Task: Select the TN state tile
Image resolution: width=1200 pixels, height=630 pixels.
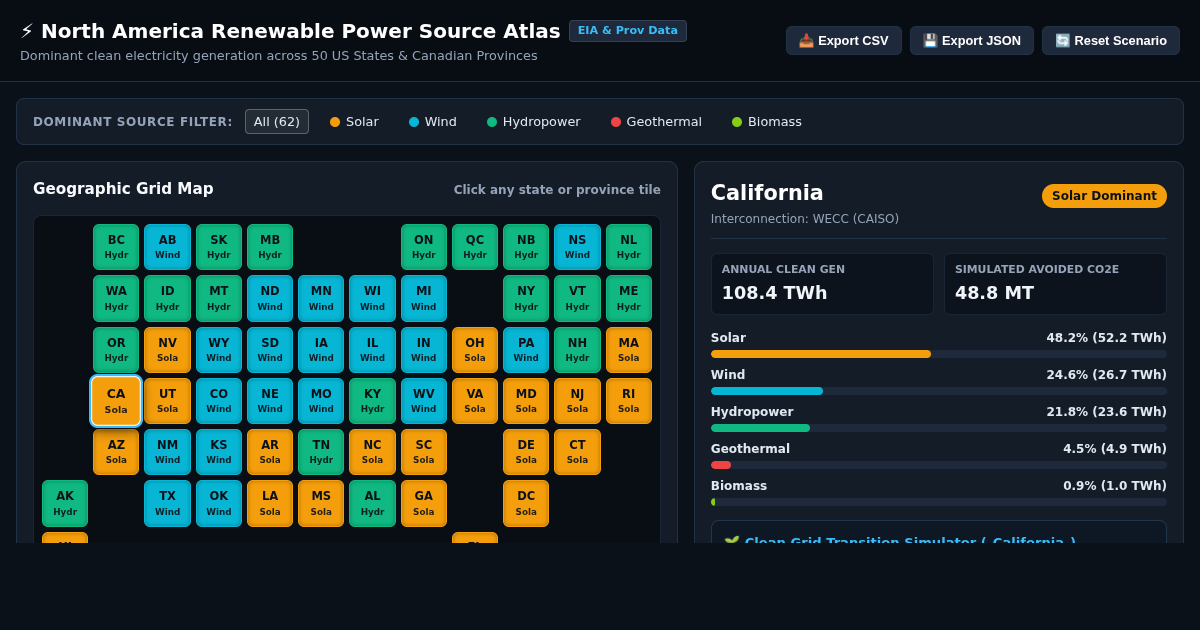Action: pyautogui.click(x=321, y=452)
